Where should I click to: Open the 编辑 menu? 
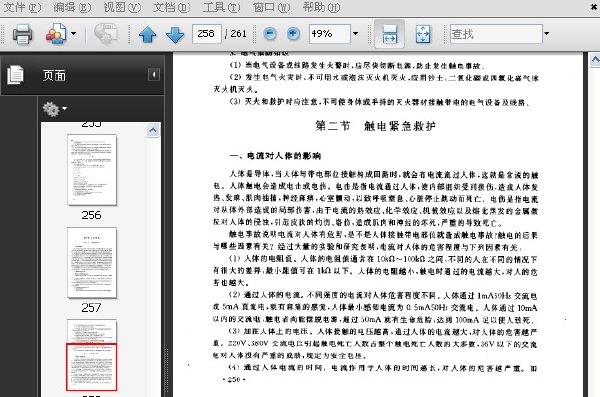coord(72,7)
